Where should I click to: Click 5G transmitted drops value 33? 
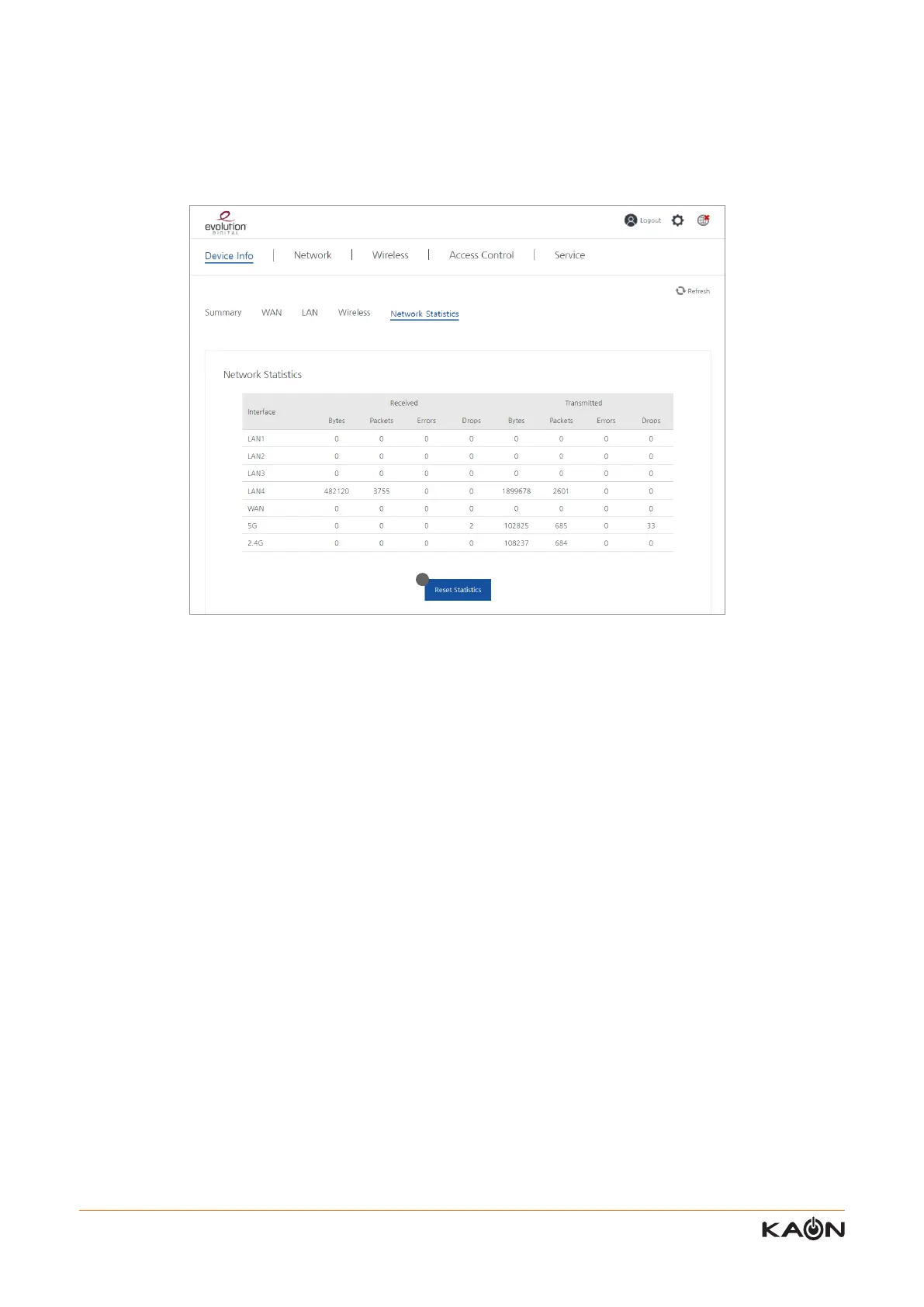(x=651, y=526)
